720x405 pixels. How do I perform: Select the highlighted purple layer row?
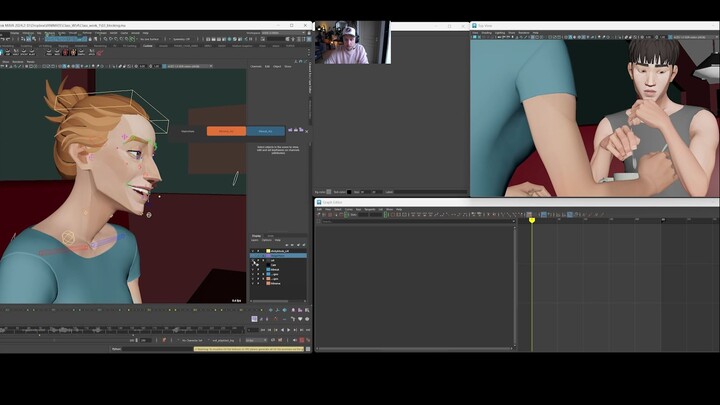(x=279, y=256)
